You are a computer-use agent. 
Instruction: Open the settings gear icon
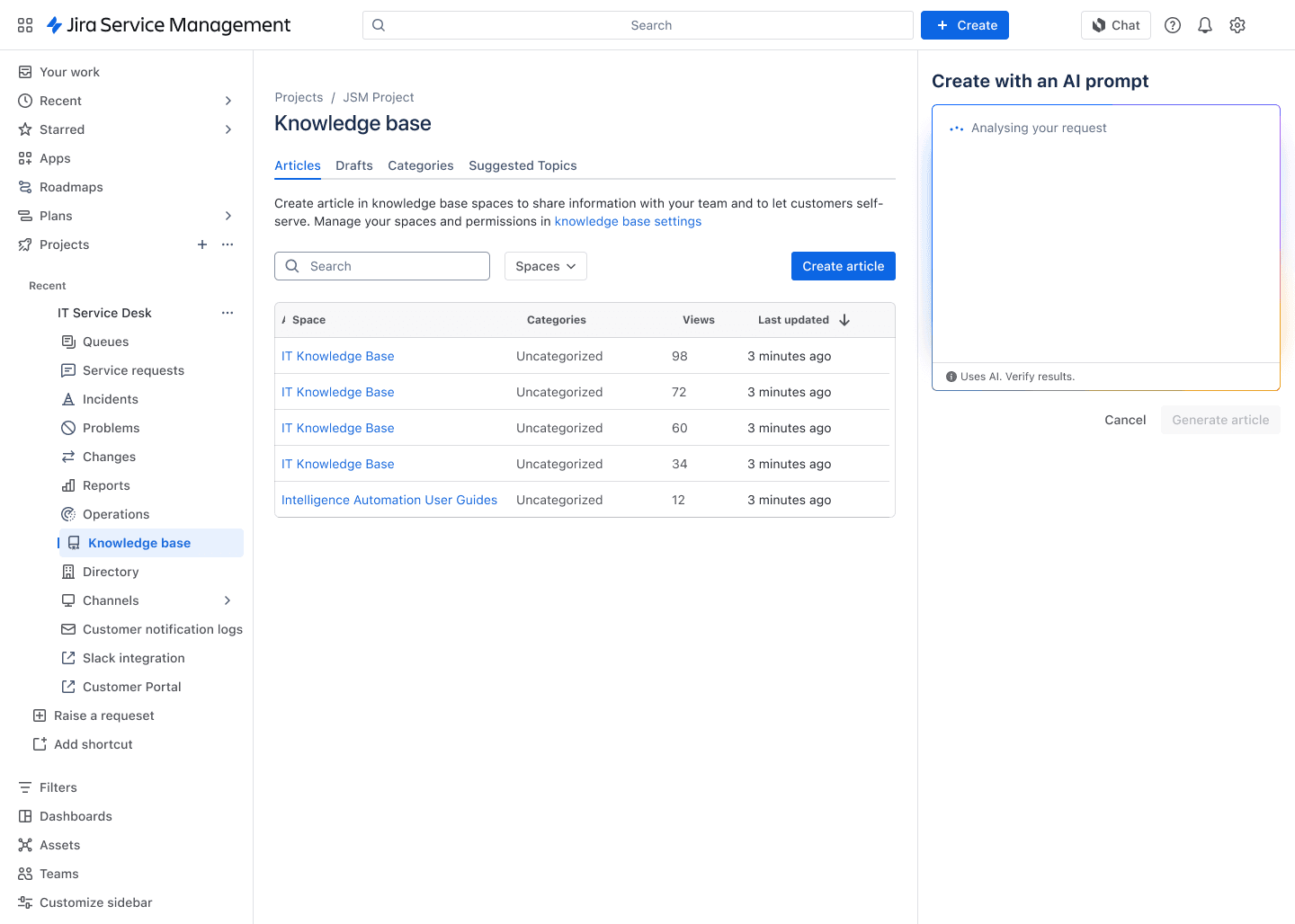point(1237,25)
